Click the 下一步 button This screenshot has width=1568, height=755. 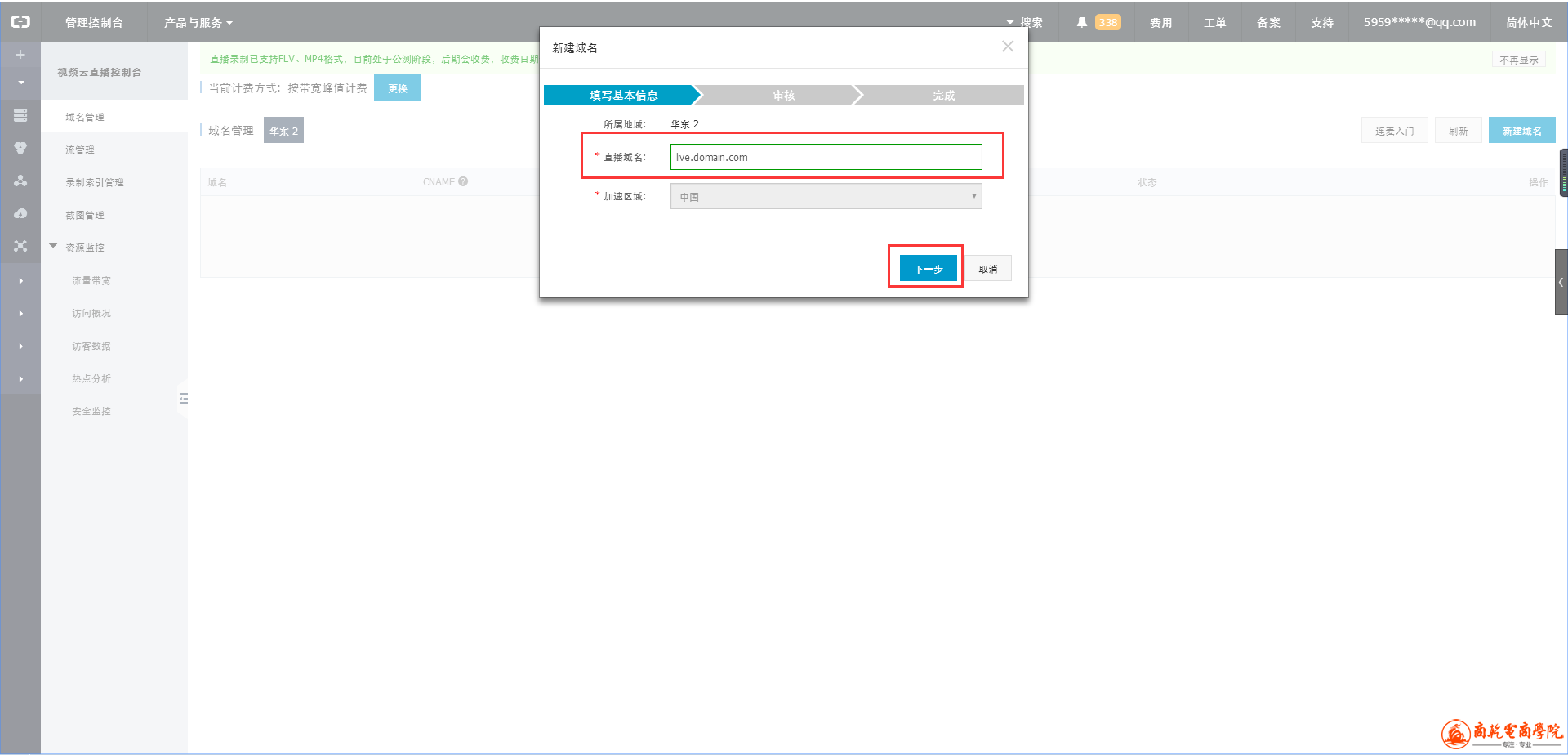click(928, 268)
